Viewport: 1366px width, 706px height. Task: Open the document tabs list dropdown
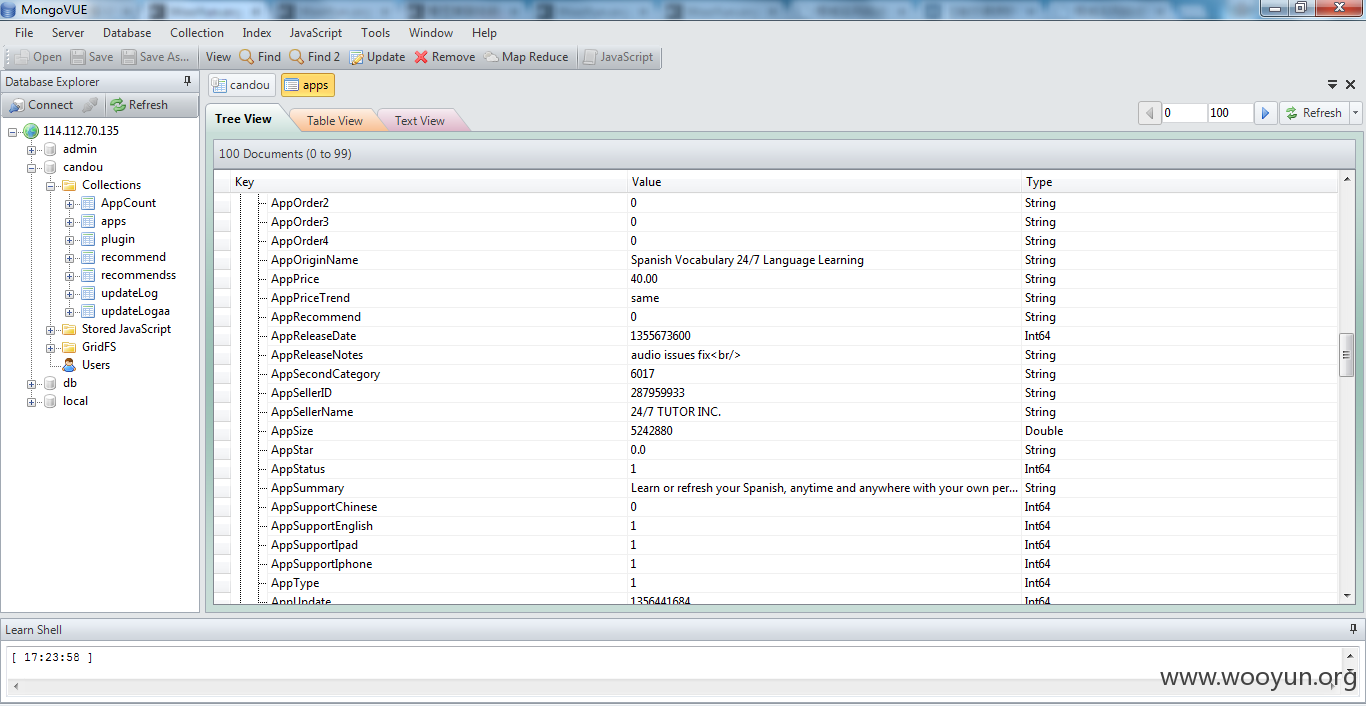(x=1333, y=85)
